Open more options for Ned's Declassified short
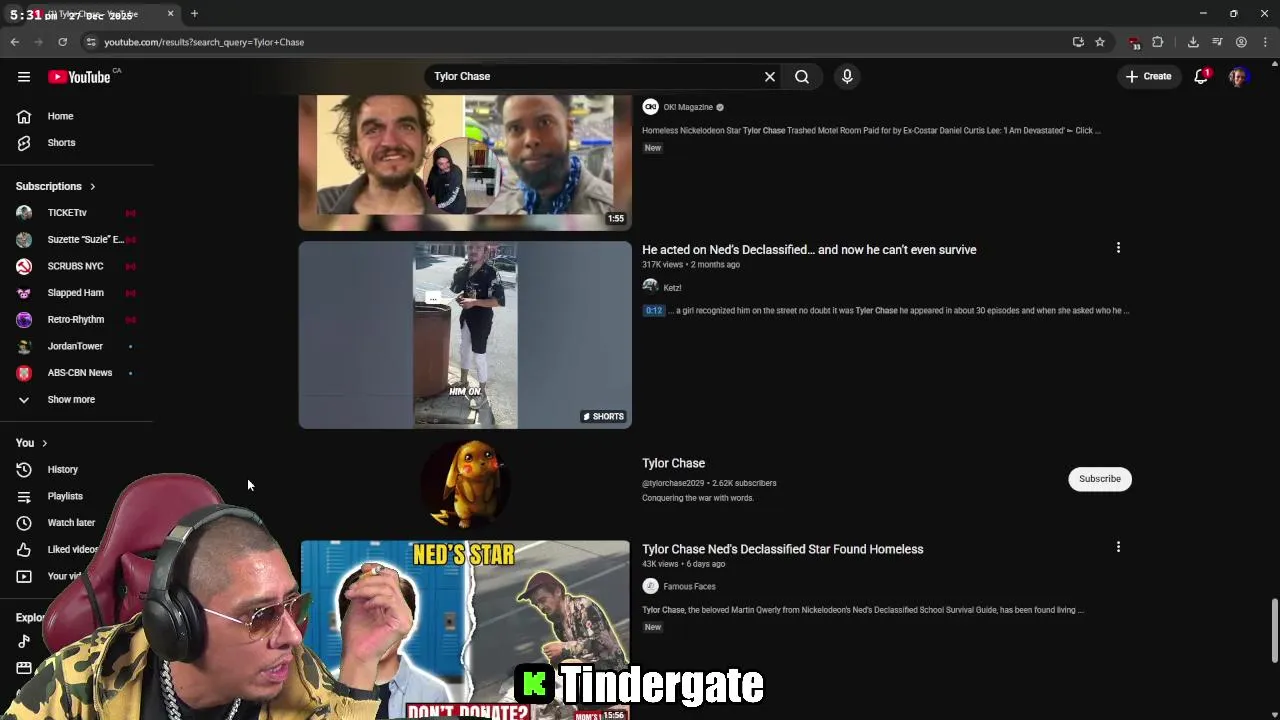Image resolution: width=1280 pixels, height=720 pixels. click(1118, 248)
